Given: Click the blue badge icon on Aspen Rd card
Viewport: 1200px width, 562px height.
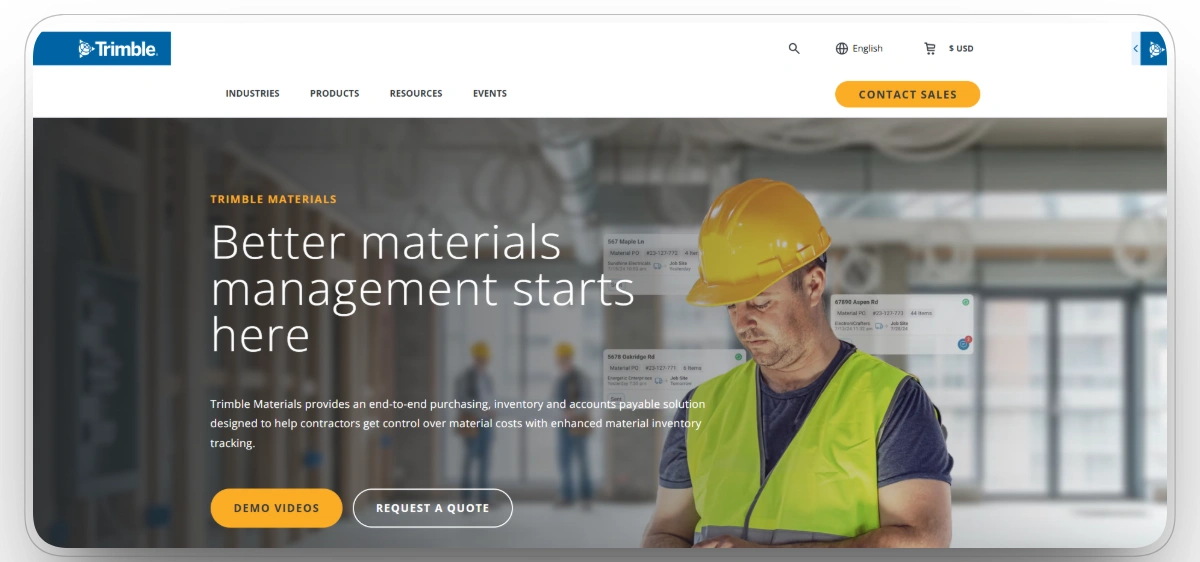Looking at the screenshot, I should tap(964, 343).
